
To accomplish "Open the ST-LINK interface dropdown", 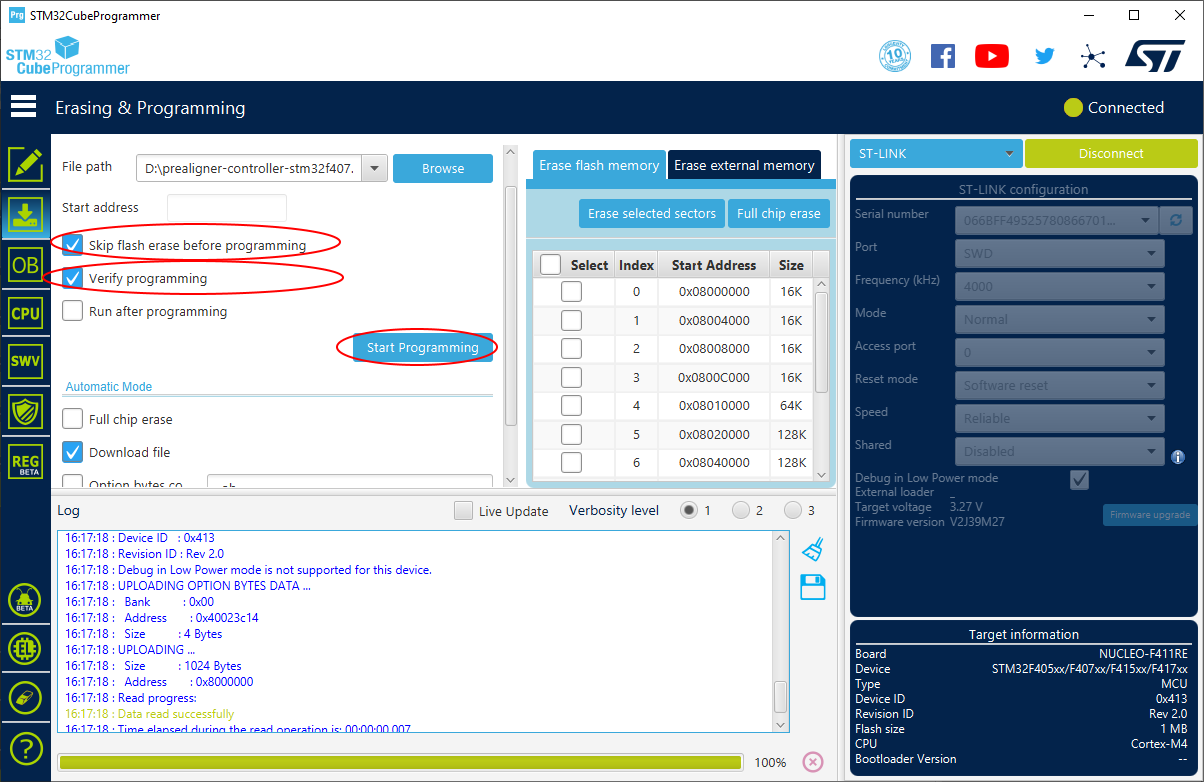I will click(x=936, y=154).
